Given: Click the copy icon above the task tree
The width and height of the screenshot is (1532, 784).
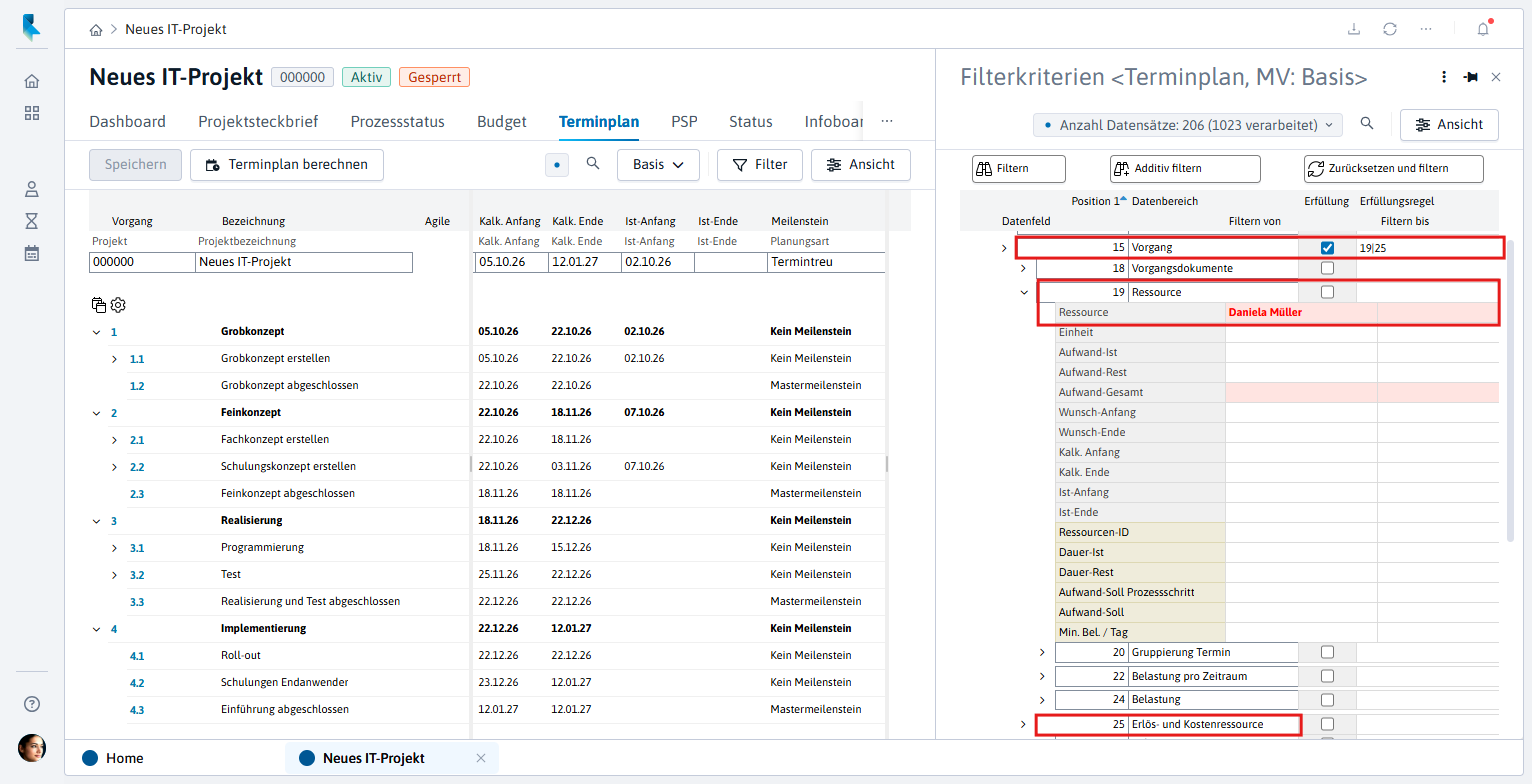Looking at the screenshot, I should [99, 305].
